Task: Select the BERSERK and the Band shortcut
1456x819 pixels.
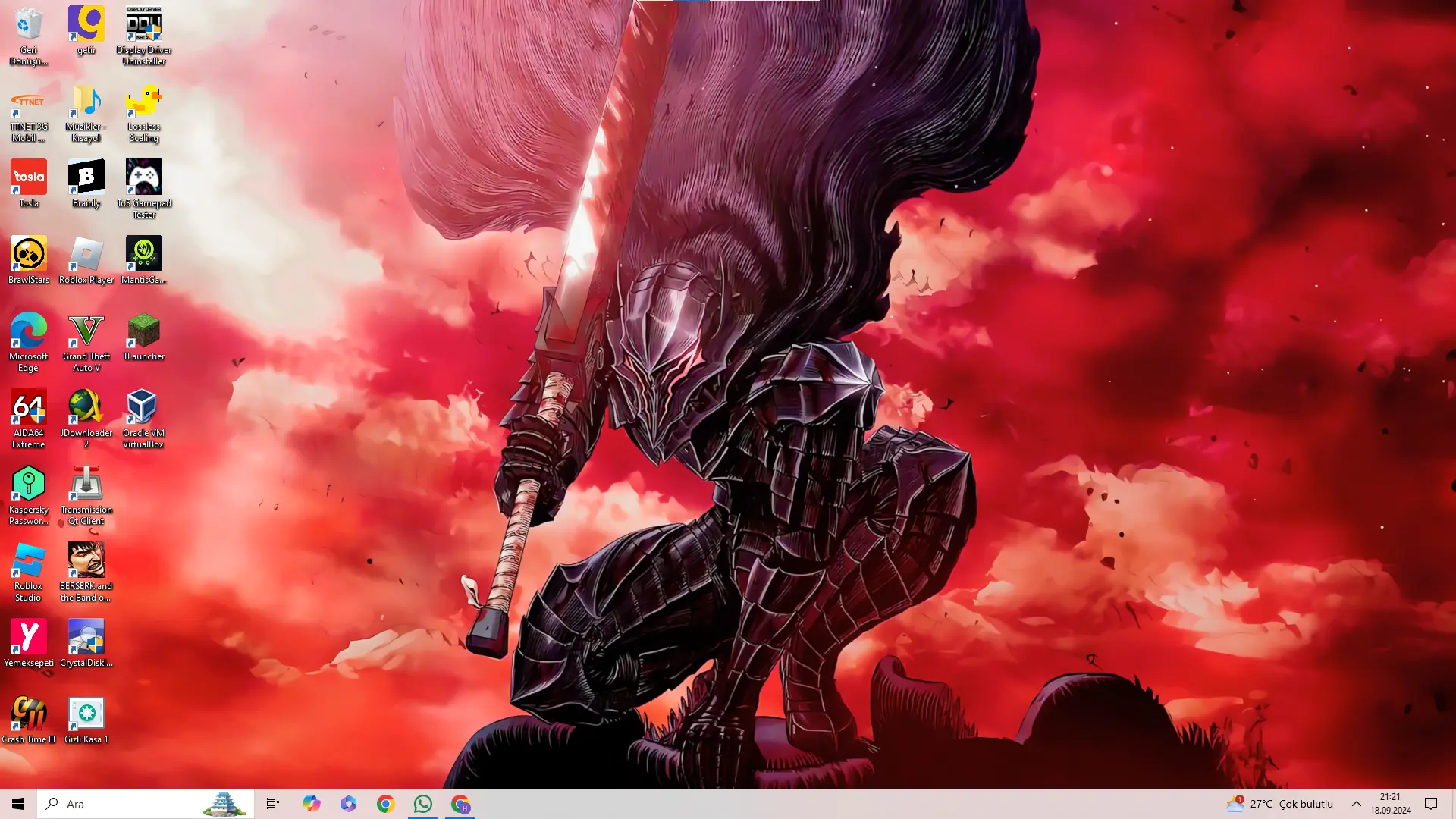Action: (x=86, y=573)
